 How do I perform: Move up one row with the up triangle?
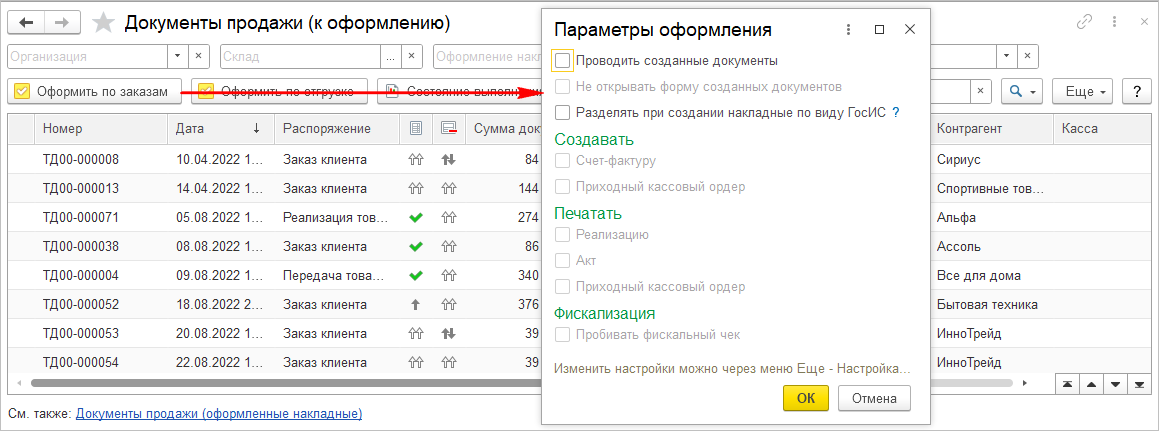pos(1092,384)
